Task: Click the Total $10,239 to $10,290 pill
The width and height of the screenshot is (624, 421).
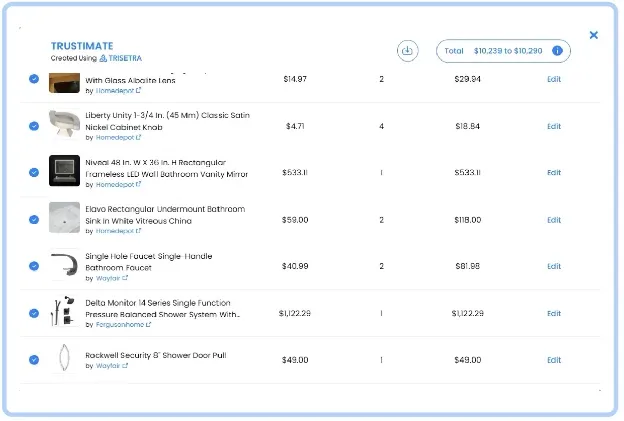Action: (x=492, y=51)
